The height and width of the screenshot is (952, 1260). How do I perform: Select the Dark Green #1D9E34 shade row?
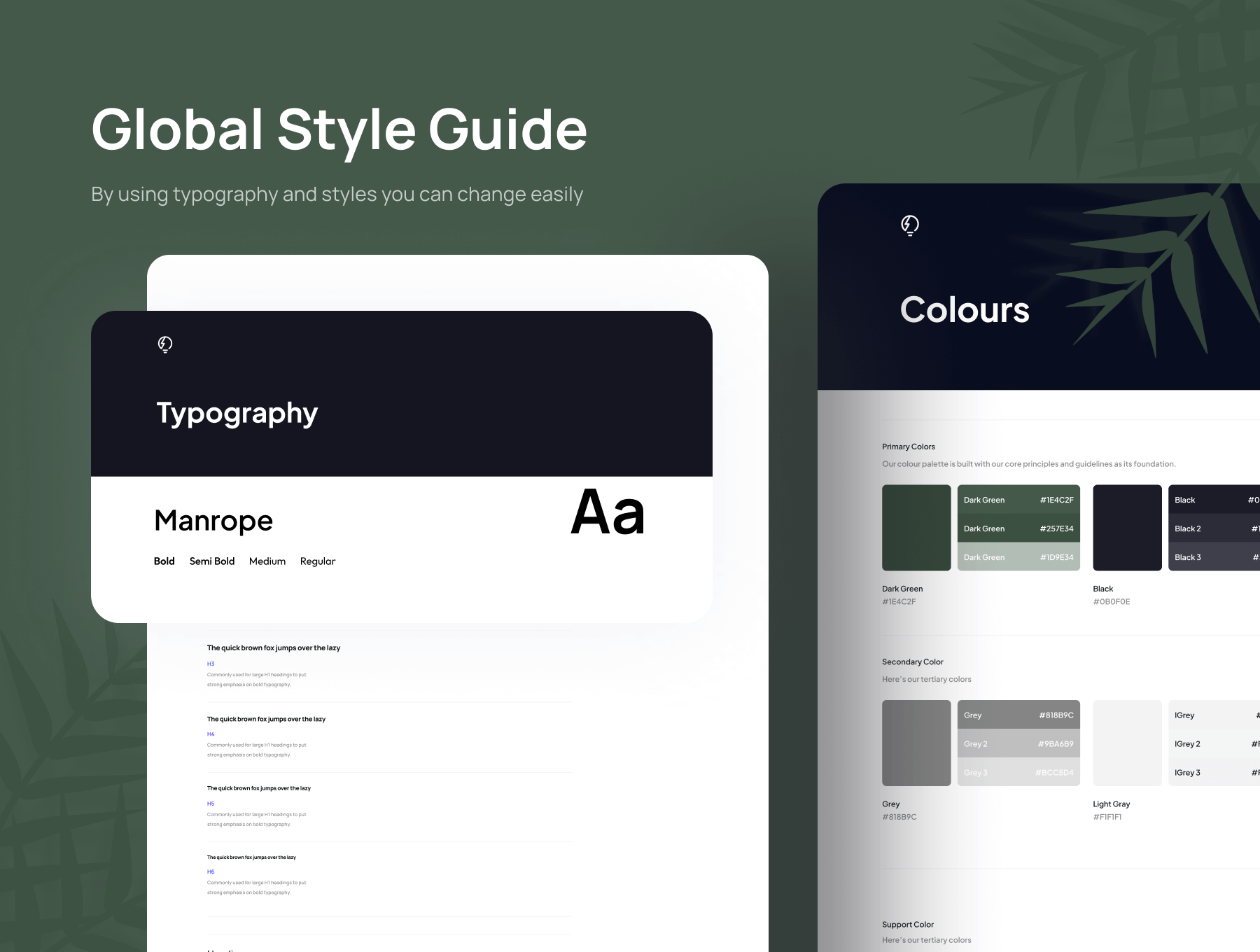(x=1018, y=557)
